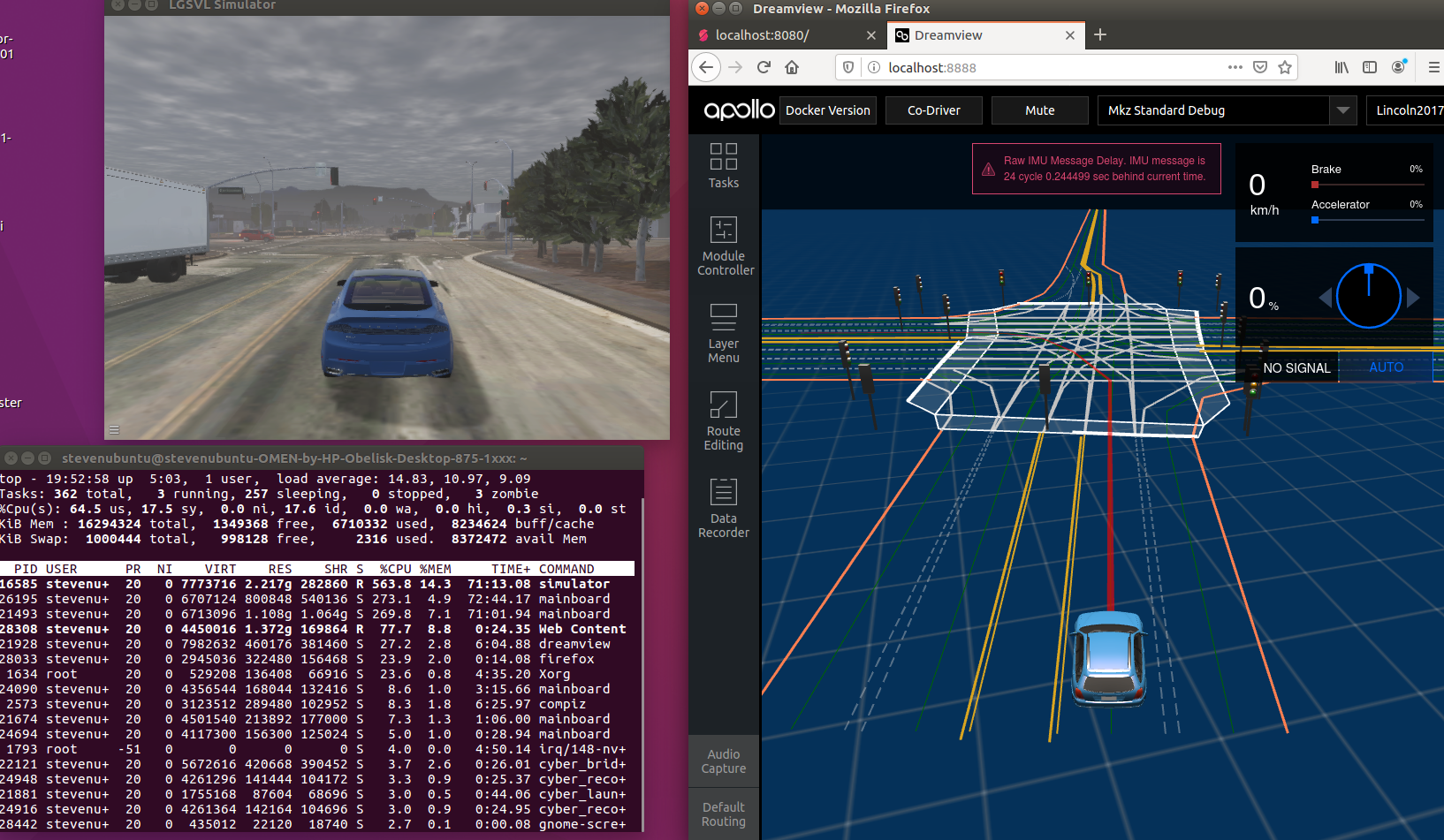The width and height of the screenshot is (1444, 840).
Task: Open the Data Recorder panel
Action: pyautogui.click(x=723, y=508)
